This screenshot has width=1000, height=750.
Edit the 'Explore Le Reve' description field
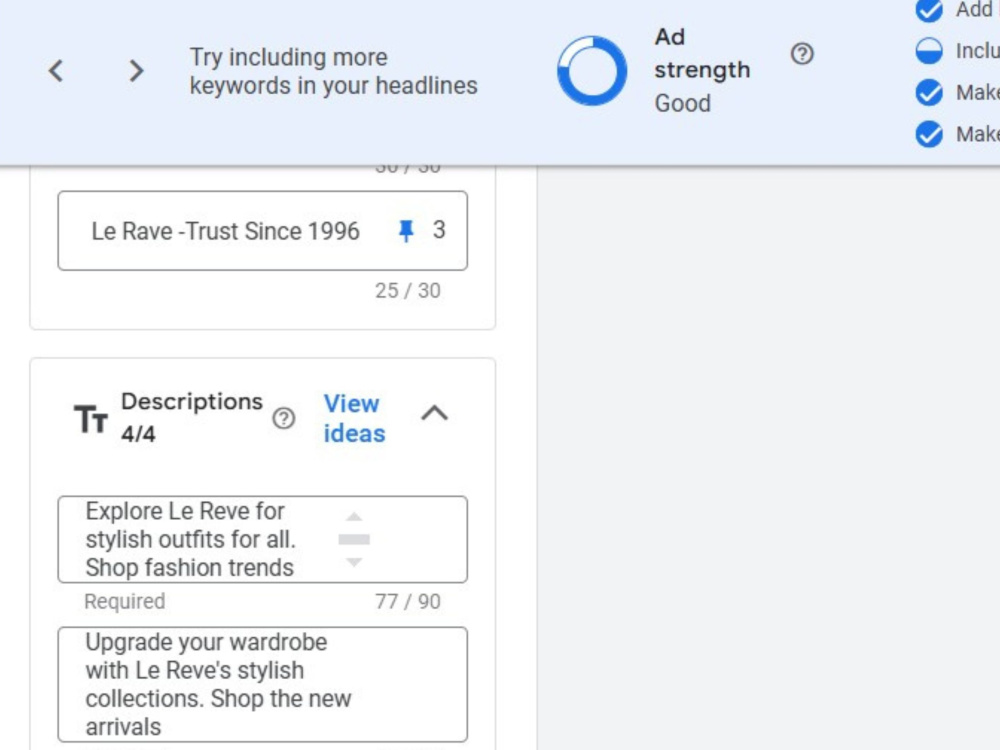[x=262, y=540]
